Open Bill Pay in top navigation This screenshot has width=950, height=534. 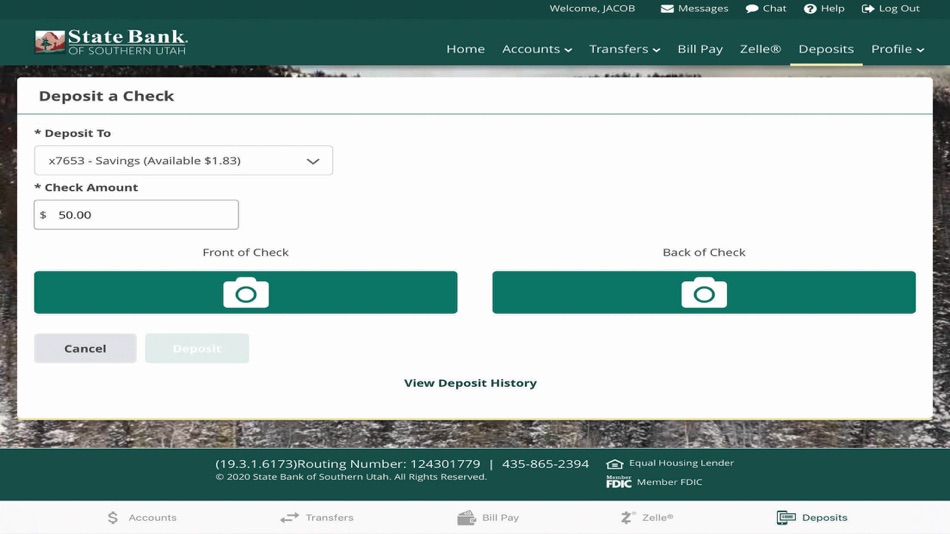(700, 49)
